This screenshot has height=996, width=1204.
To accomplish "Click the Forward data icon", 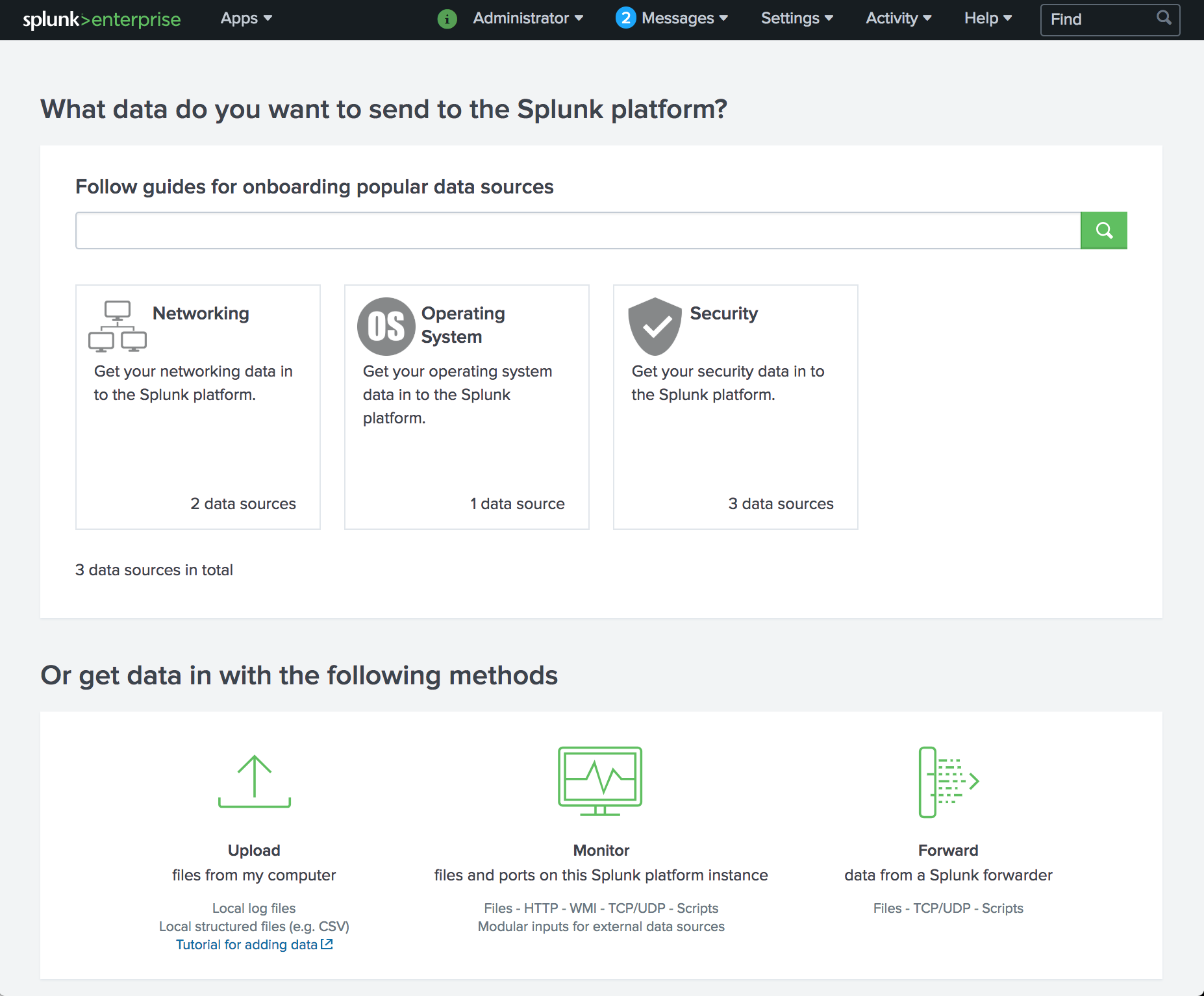I will pyautogui.click(x=947, y=781).
